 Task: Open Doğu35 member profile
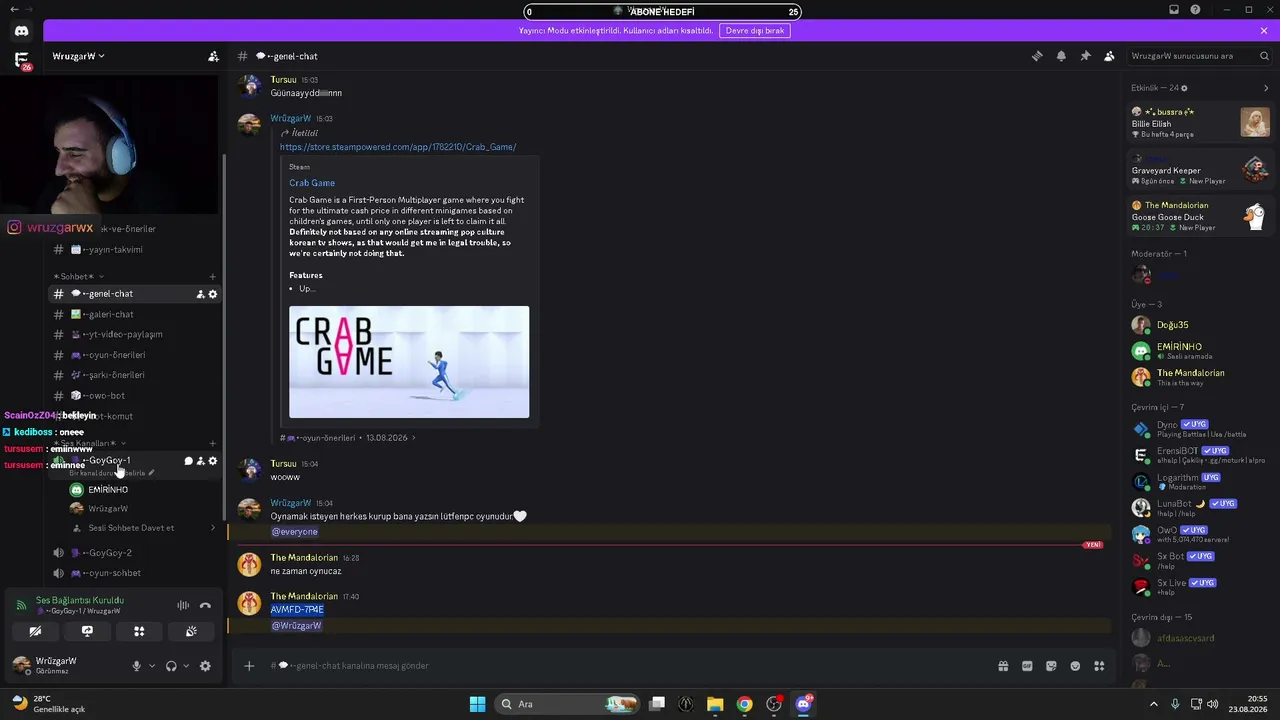[x=1200, y=325]
